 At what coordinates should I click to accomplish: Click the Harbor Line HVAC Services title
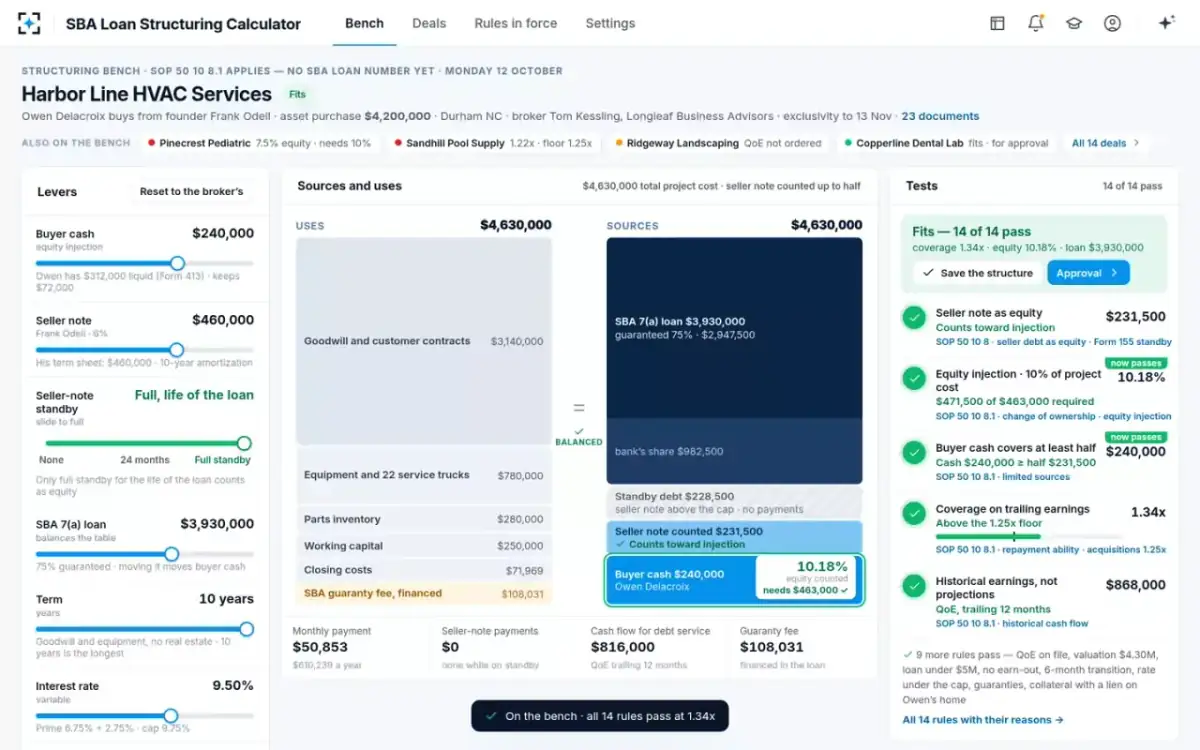click(146, 94)
